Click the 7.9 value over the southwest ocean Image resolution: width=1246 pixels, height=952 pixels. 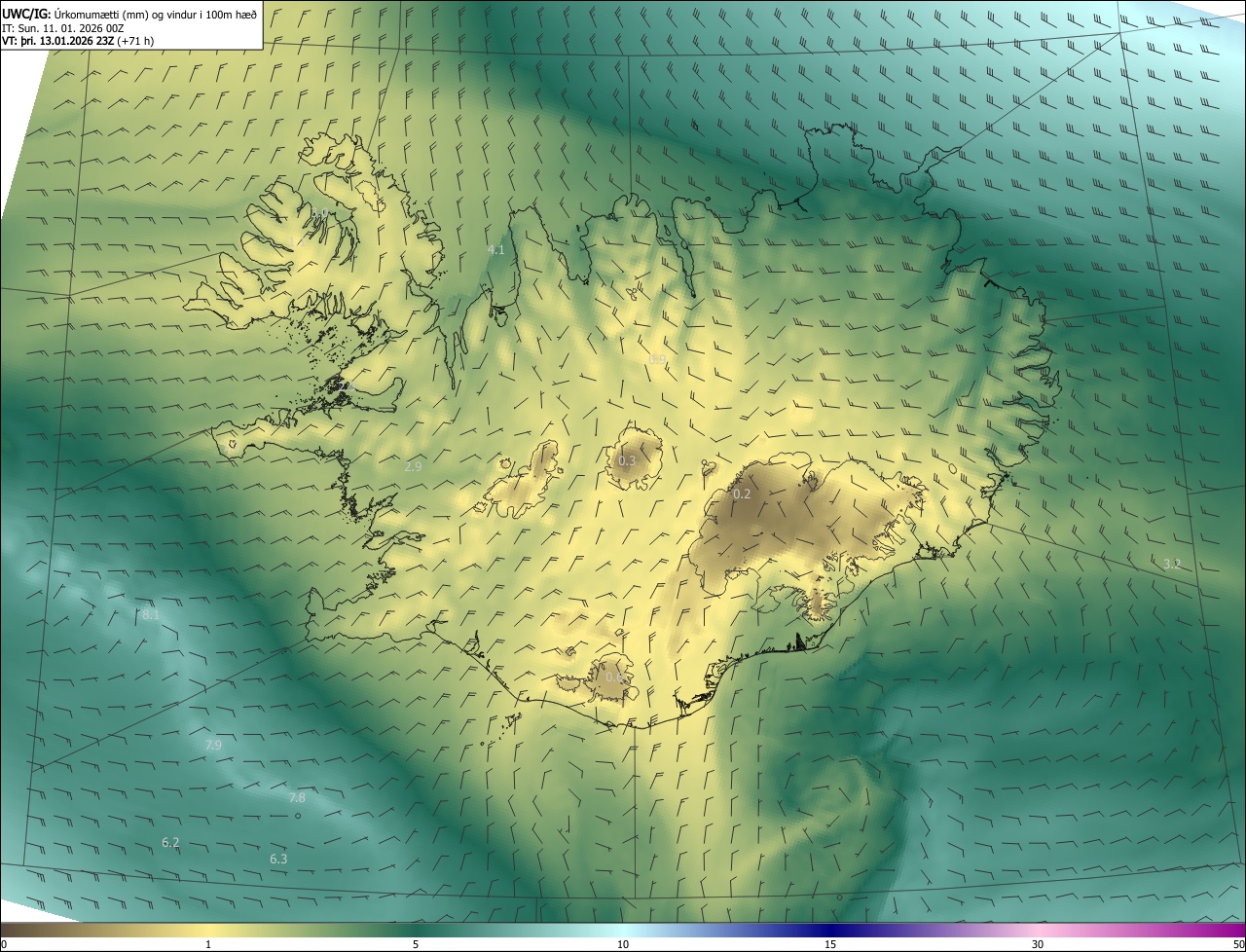[x=213, y=745]
